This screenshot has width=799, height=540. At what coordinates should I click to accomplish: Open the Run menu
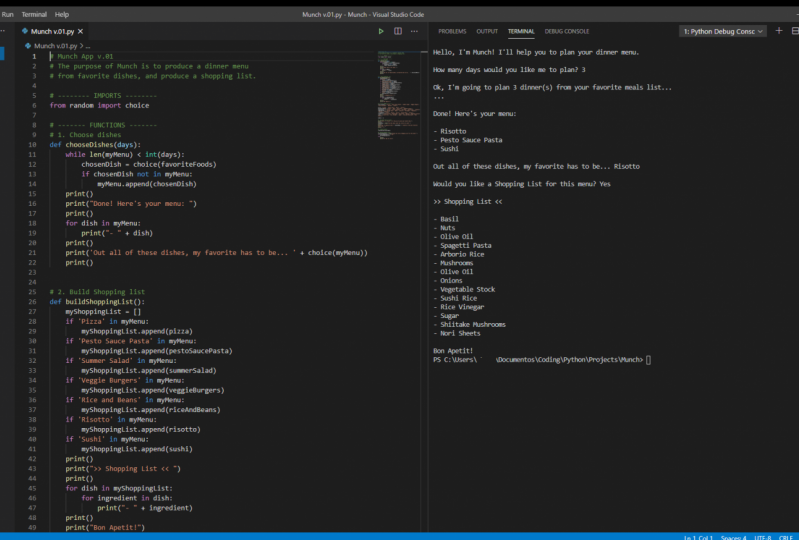(8, 14)
